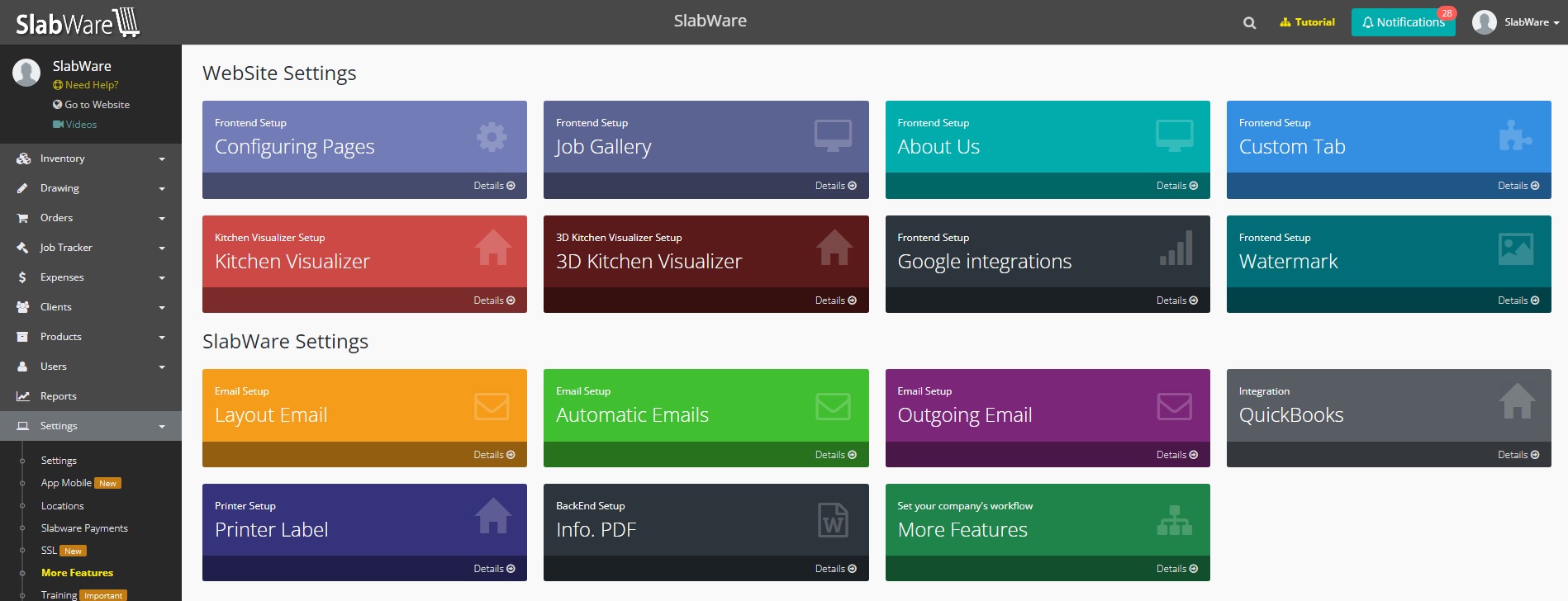The width and height of the screenshot is (1568, 601).
Task: Click the Products box icon in sidebar
Action: [22, 337]
